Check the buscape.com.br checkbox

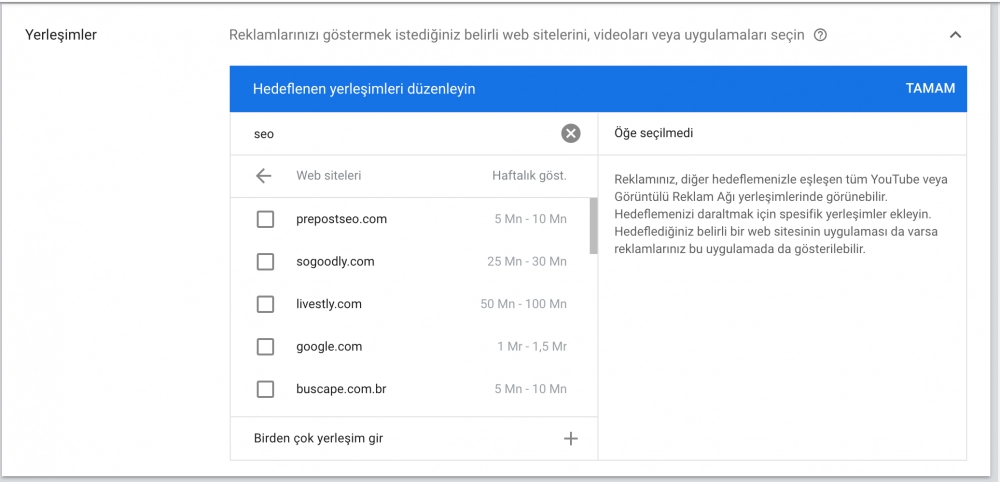tap(265, 390)
